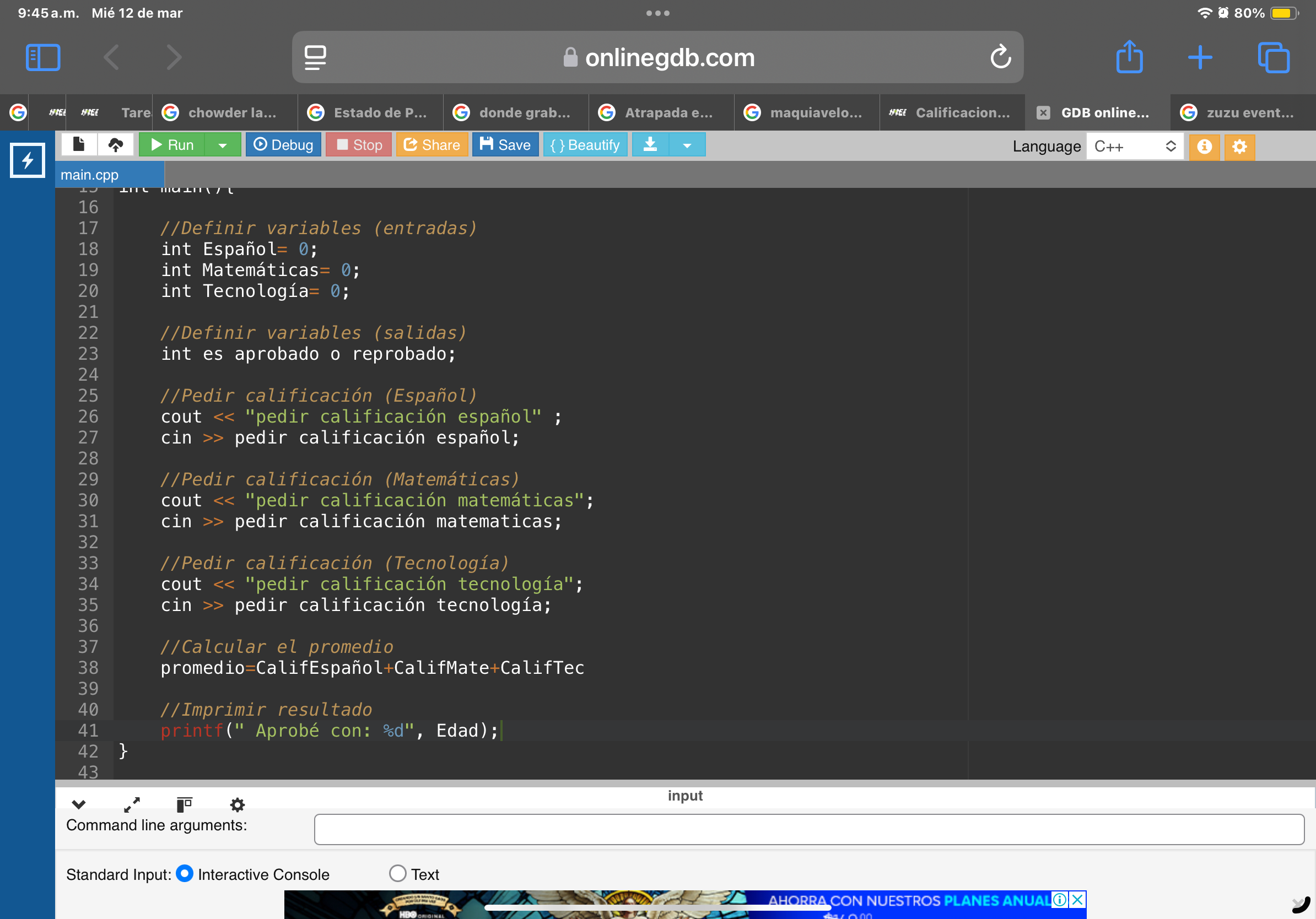
Task: Select Text standard input radio button
Action: [x=397, y=873]
